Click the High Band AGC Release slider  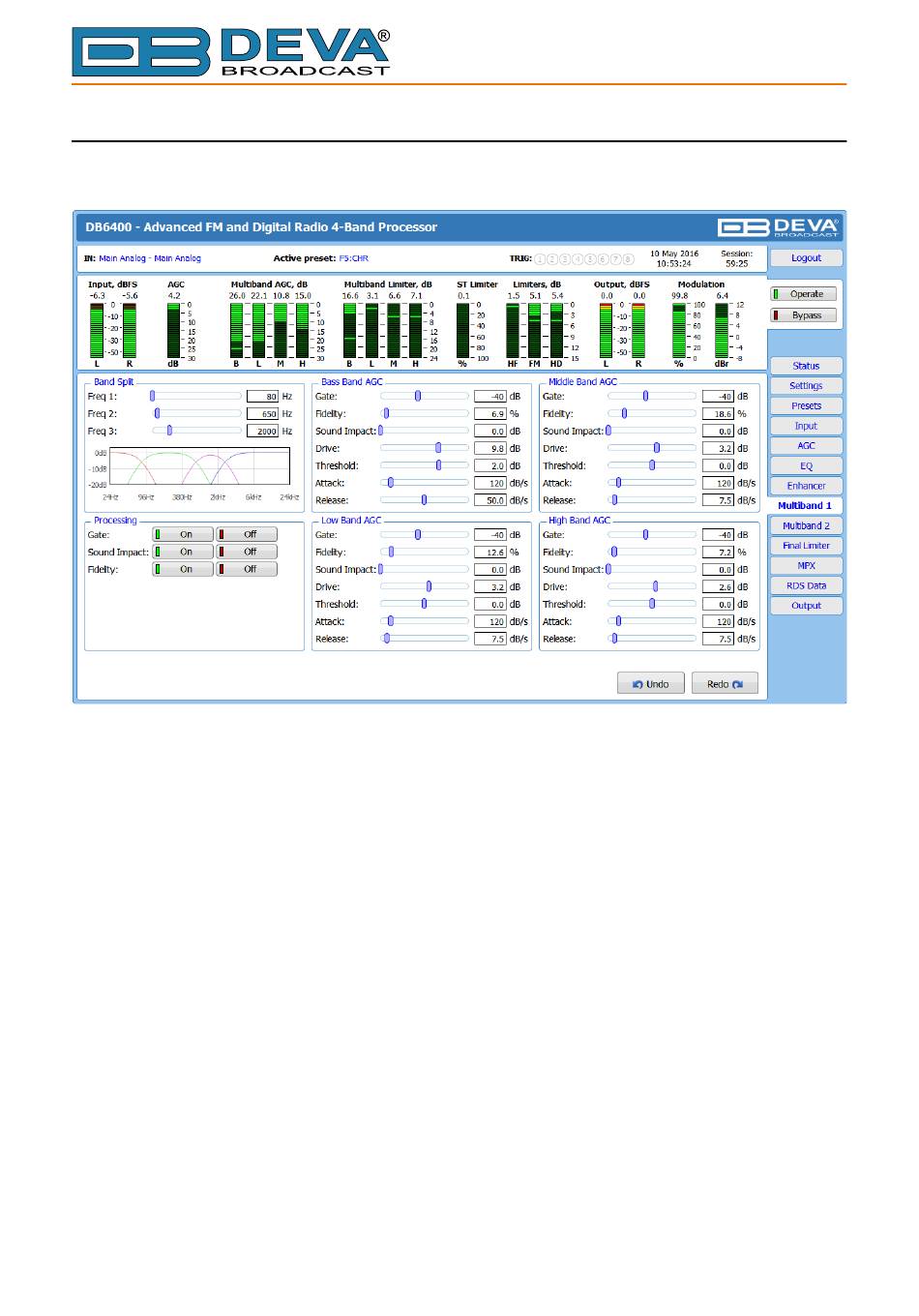[651, 639]
